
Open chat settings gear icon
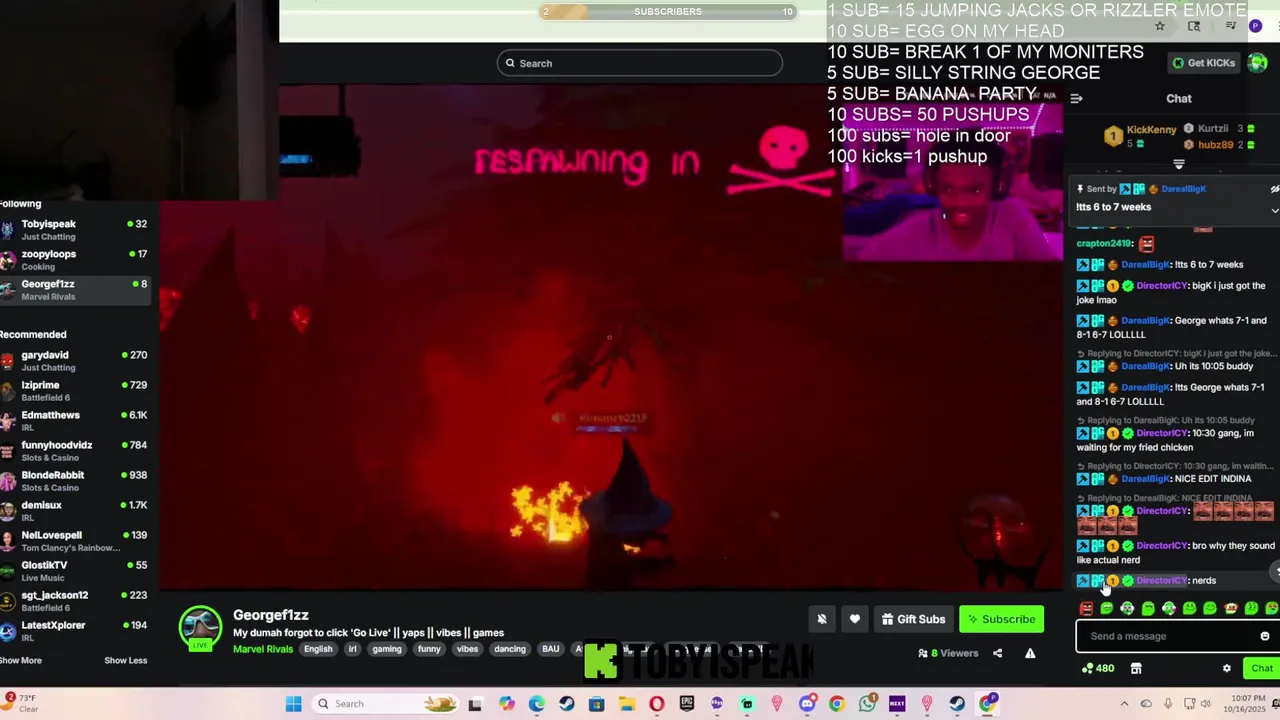click(1227, 668)
